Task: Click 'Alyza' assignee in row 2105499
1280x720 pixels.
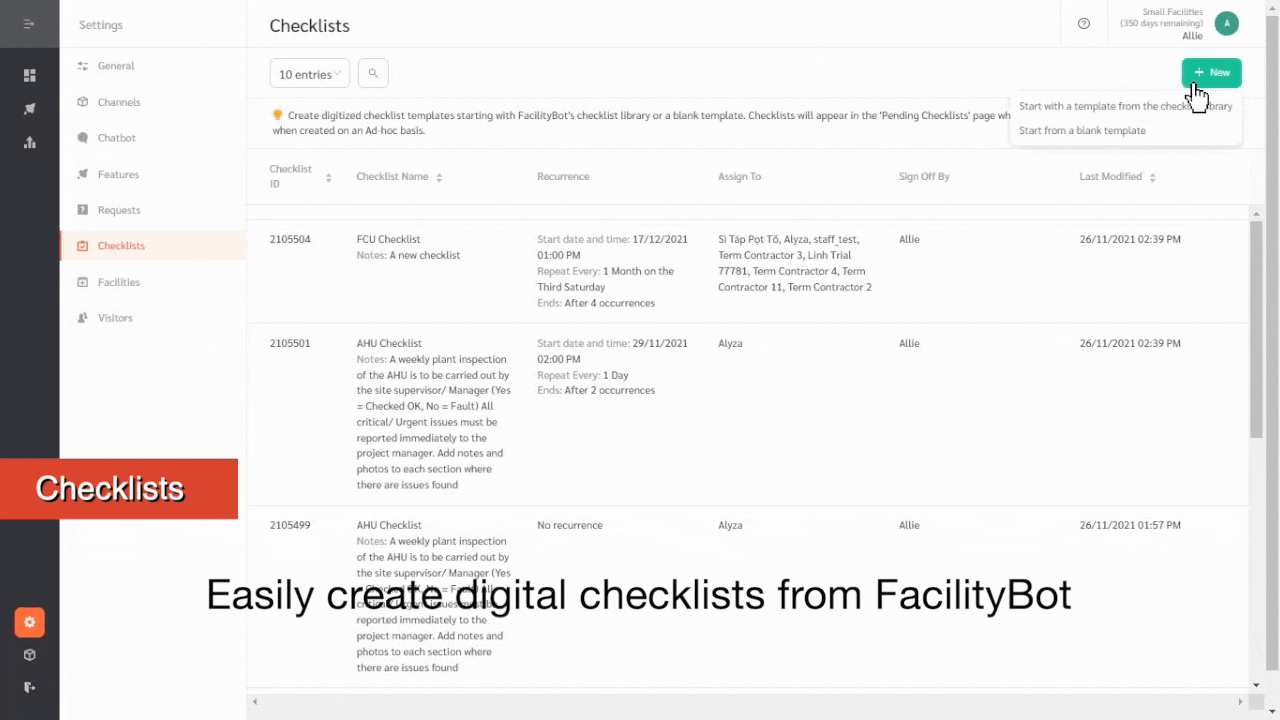Action: tap(731, 526)
